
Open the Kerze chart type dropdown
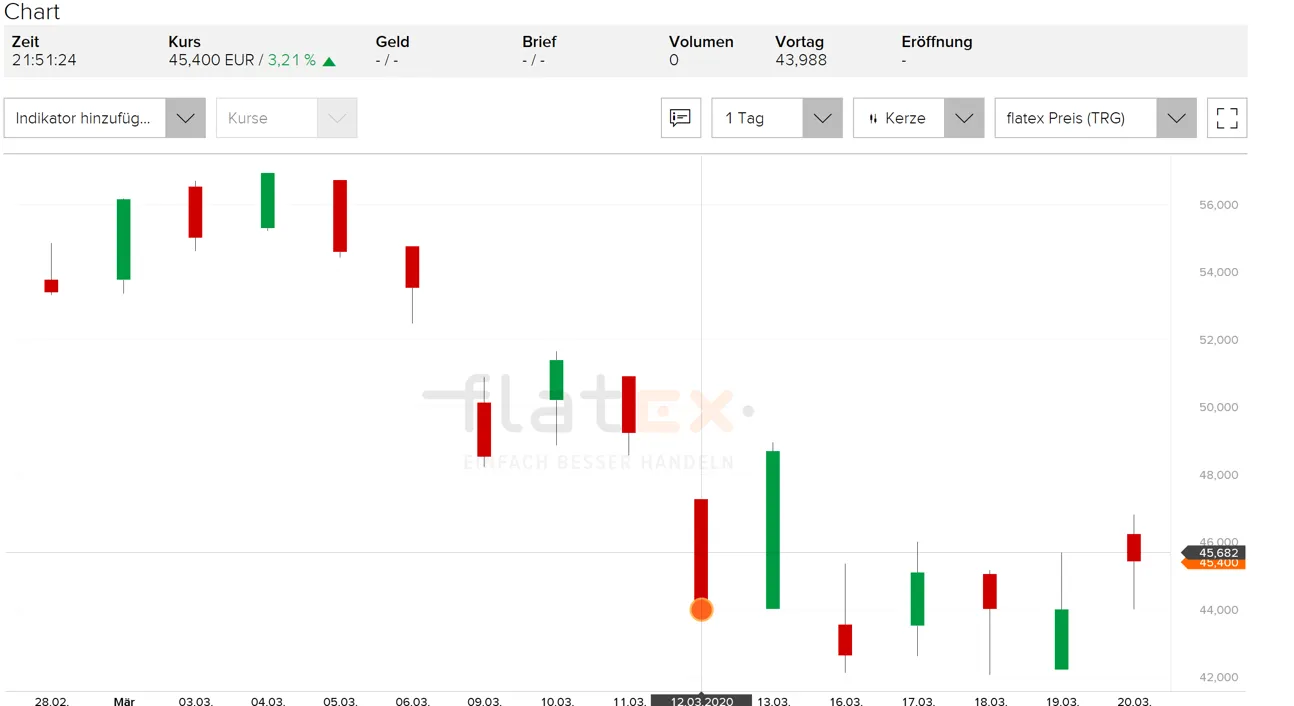coord(919,118)
